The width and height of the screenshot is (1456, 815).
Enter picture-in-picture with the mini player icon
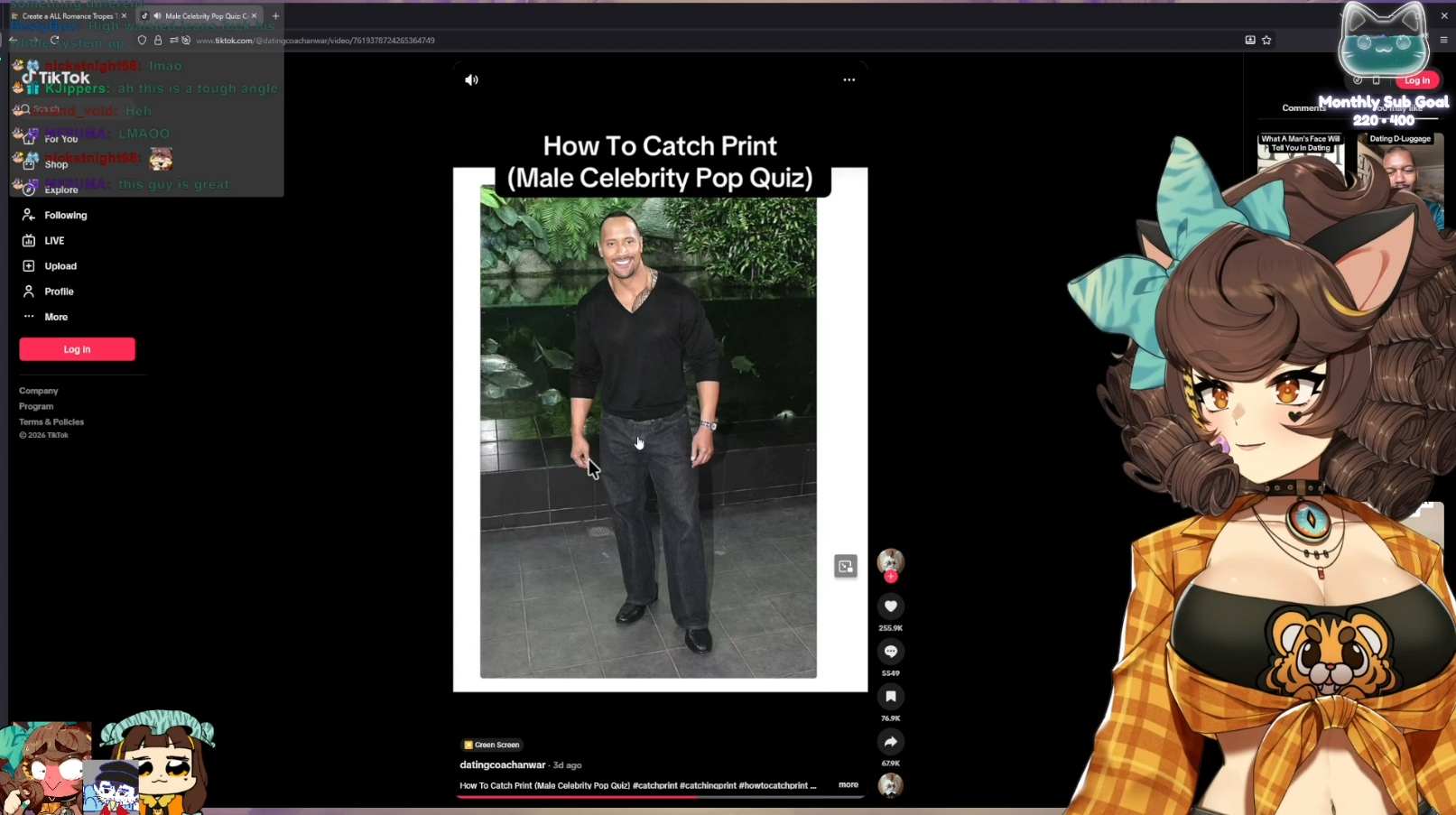coord(846,566)
